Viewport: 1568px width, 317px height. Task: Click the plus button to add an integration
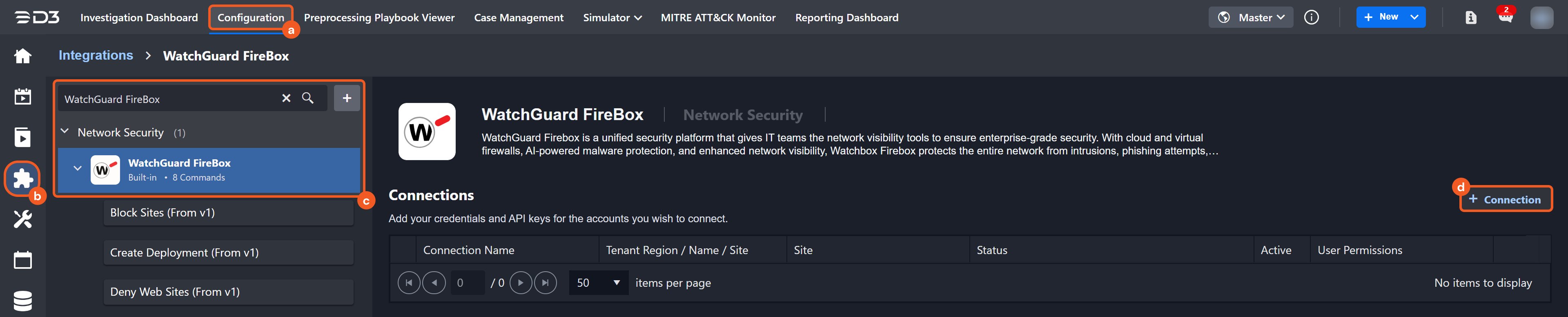click(x=346, y=98)
